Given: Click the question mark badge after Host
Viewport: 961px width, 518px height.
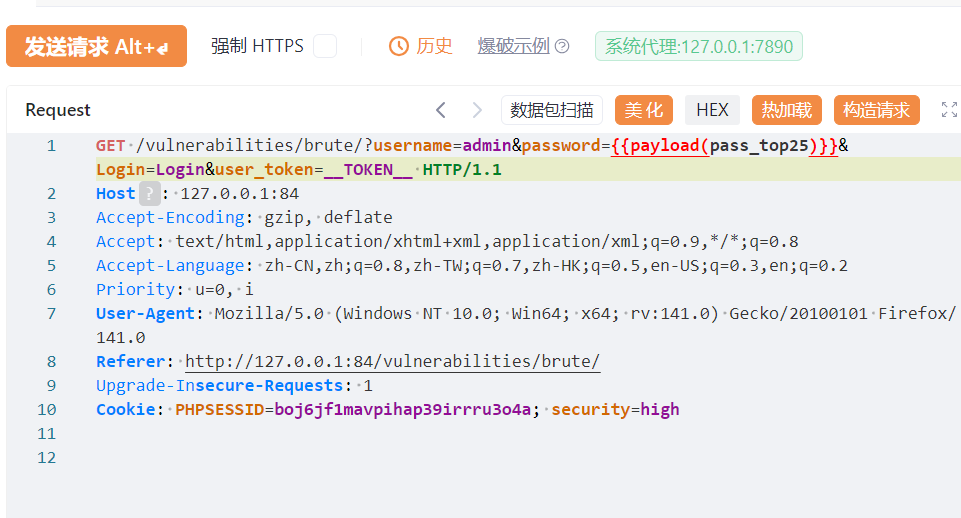Looking at the screenshot, I should 148,194.
